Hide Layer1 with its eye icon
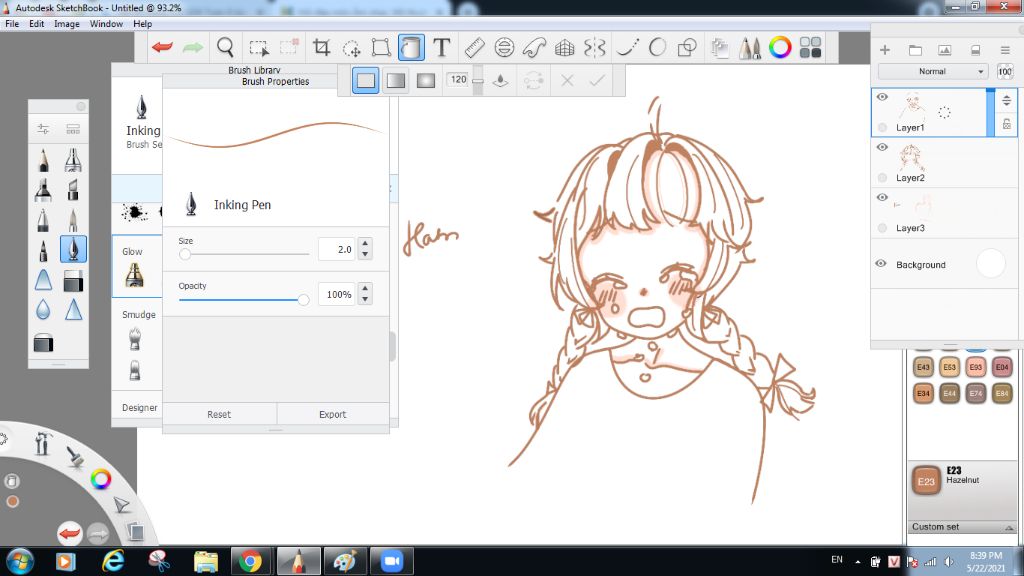The image size is (1024, 576). [882, 97]
